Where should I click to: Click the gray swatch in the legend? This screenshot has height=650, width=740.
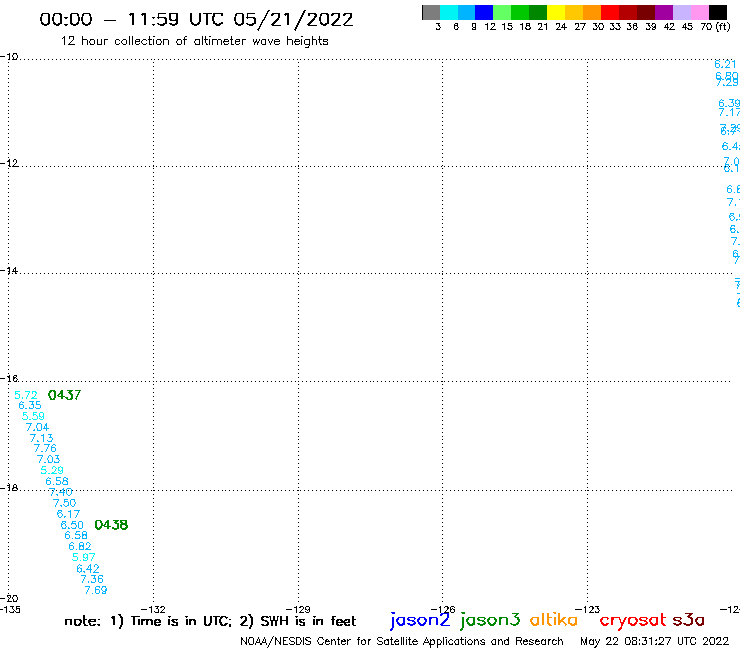tap(431, 12)
